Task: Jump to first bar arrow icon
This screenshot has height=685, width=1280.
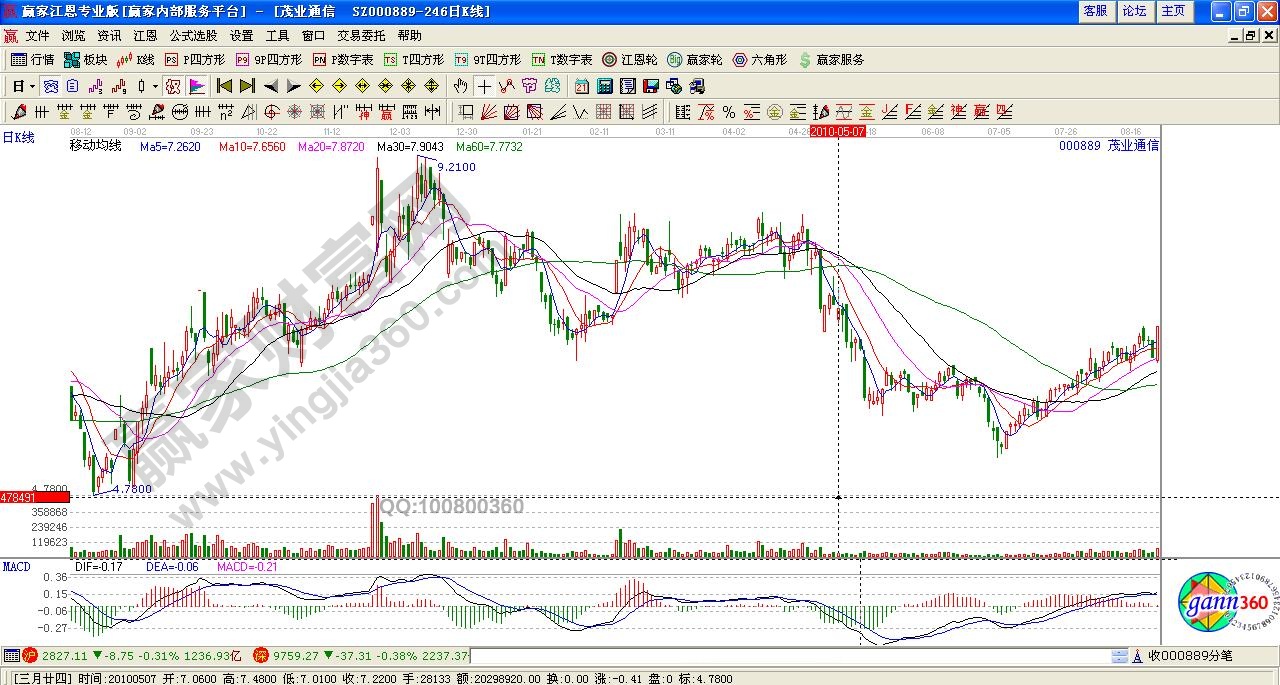Action: (x=224, y=86)
